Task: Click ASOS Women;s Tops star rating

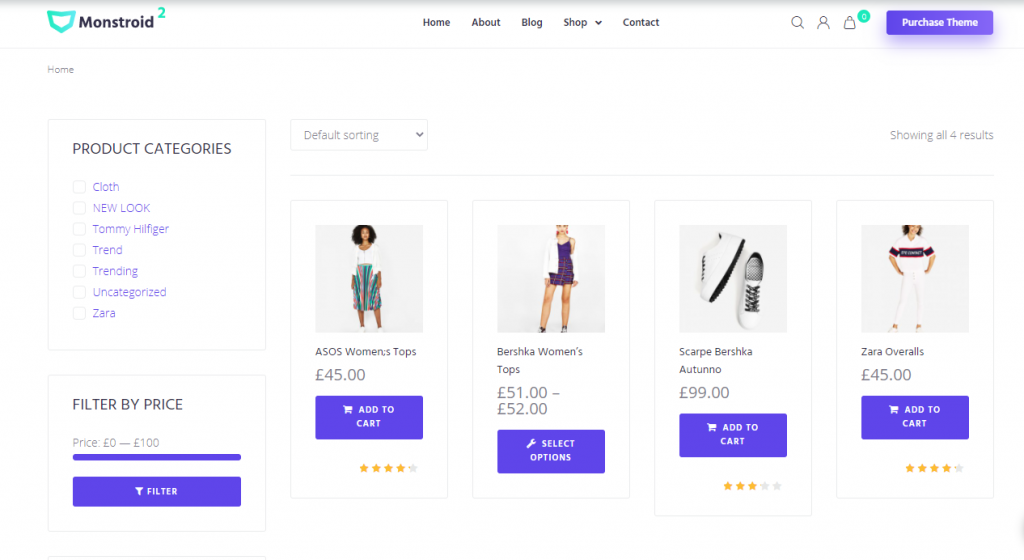Action: coord(388,468)
